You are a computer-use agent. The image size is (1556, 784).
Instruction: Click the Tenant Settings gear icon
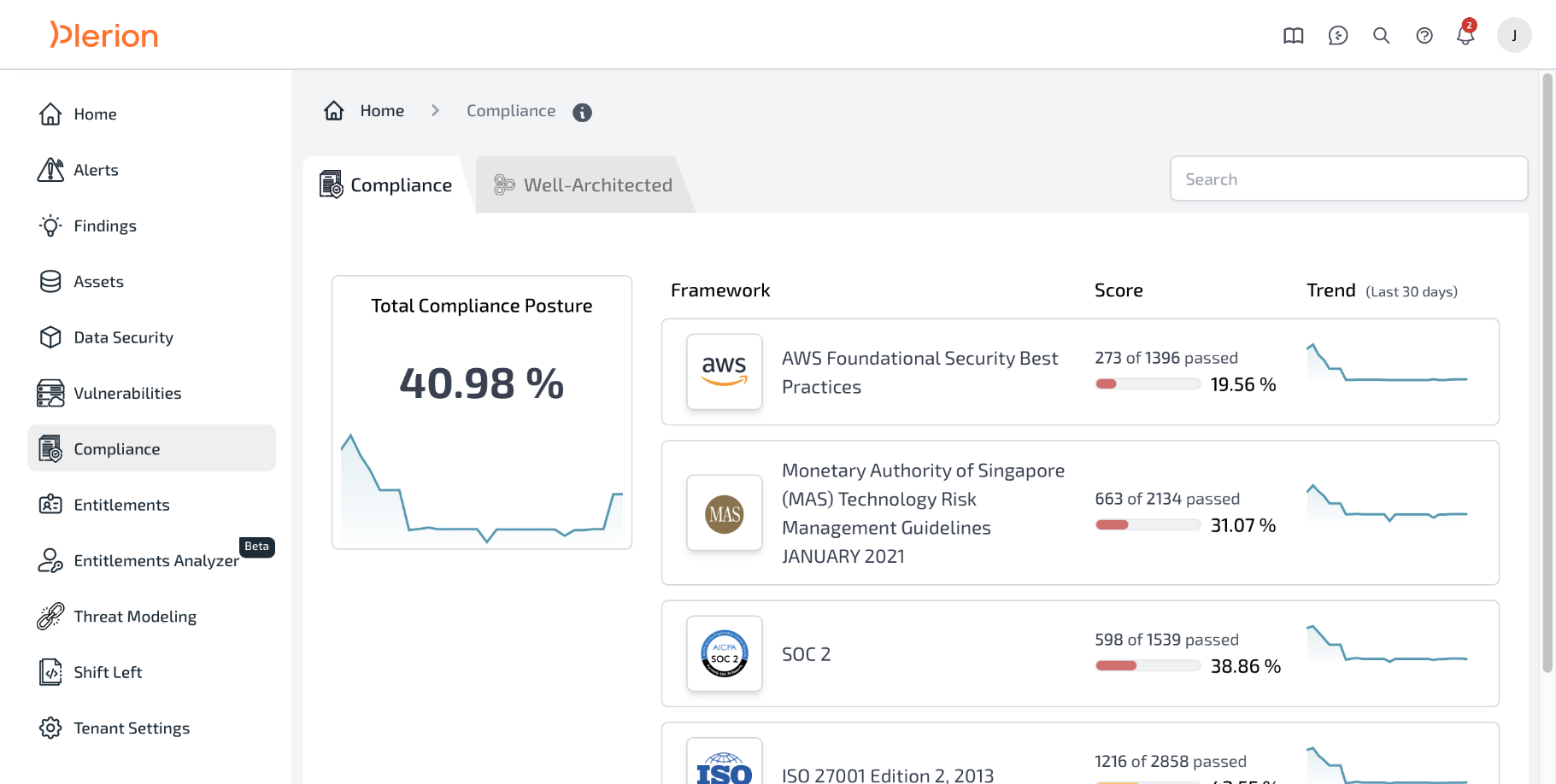[x=50, y=728]
